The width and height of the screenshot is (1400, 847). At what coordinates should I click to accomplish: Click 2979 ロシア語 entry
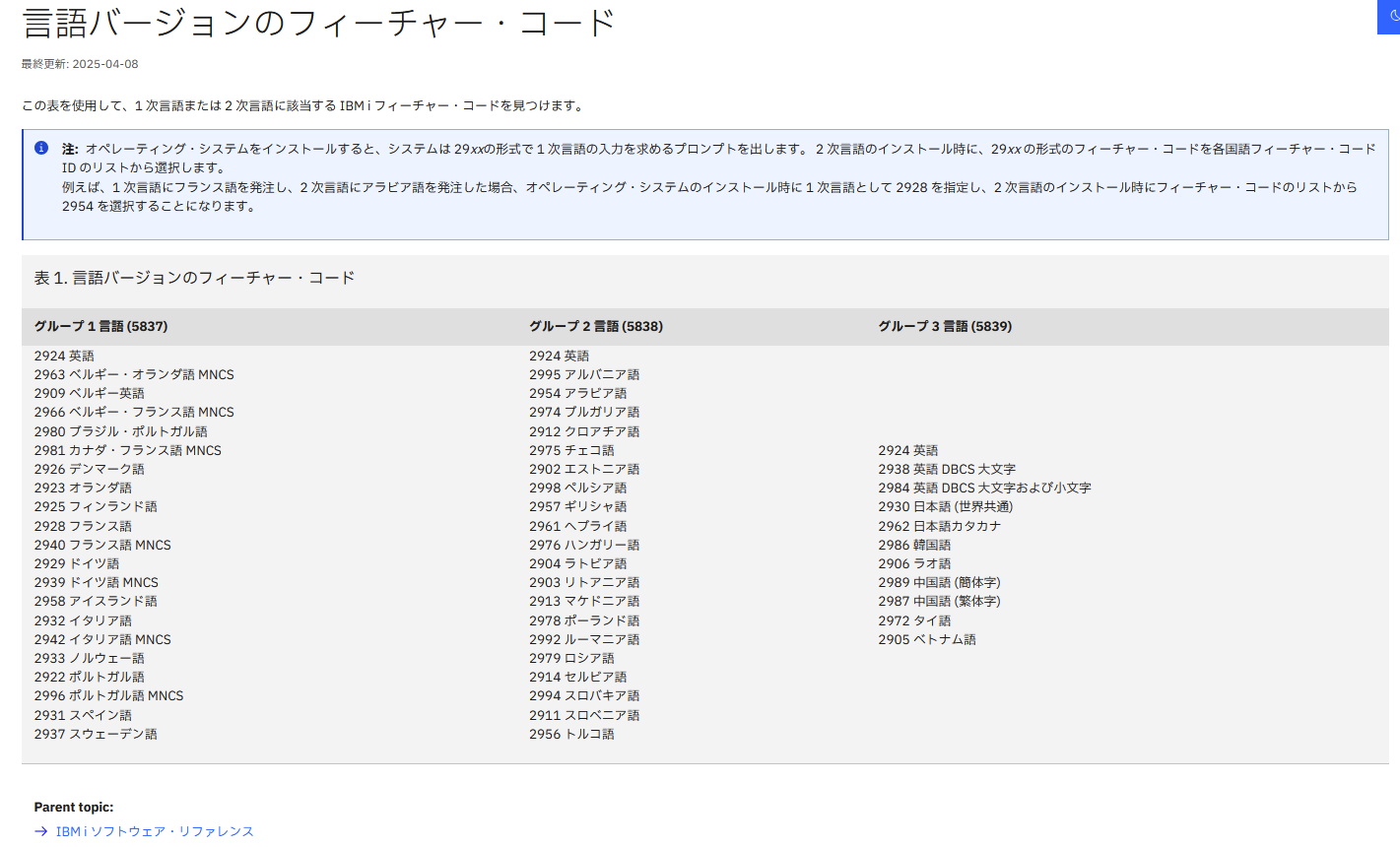(x=571, y=658)
